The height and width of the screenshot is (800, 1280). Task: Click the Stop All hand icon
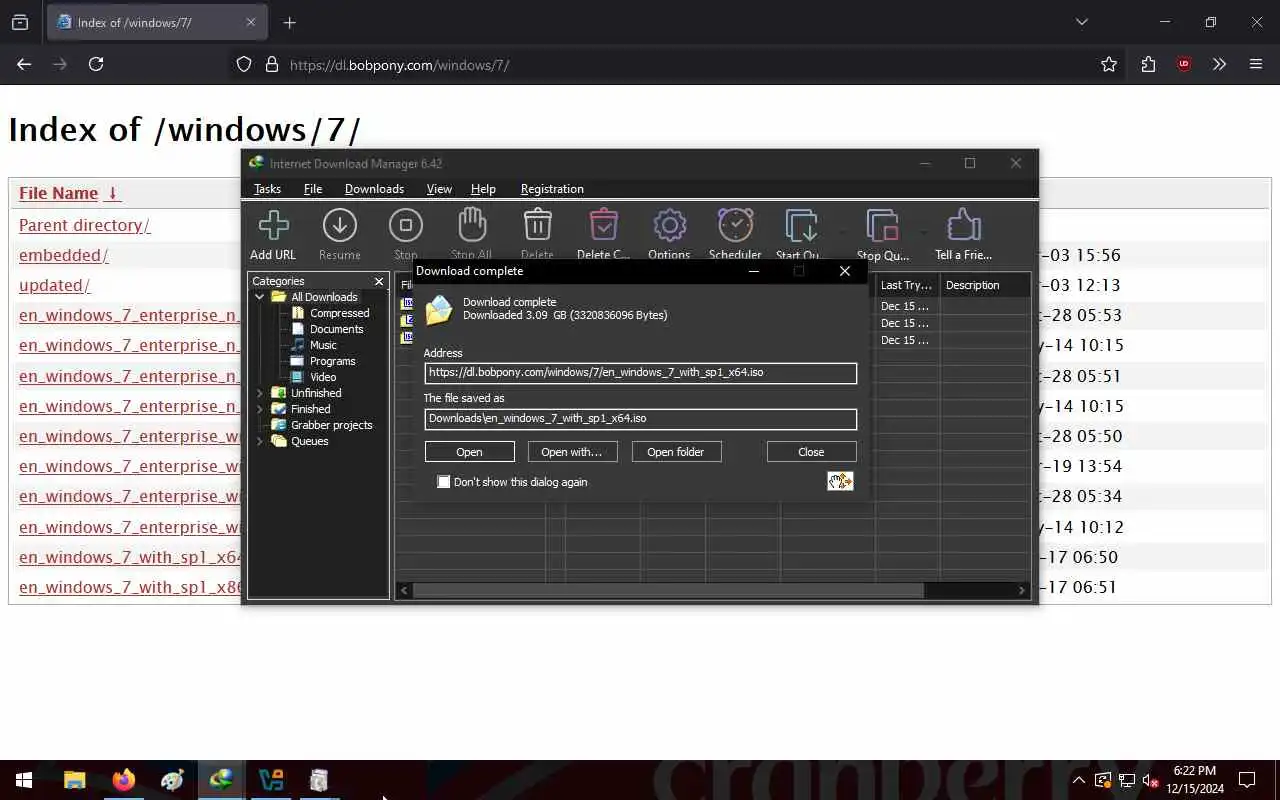coord(471,226)
